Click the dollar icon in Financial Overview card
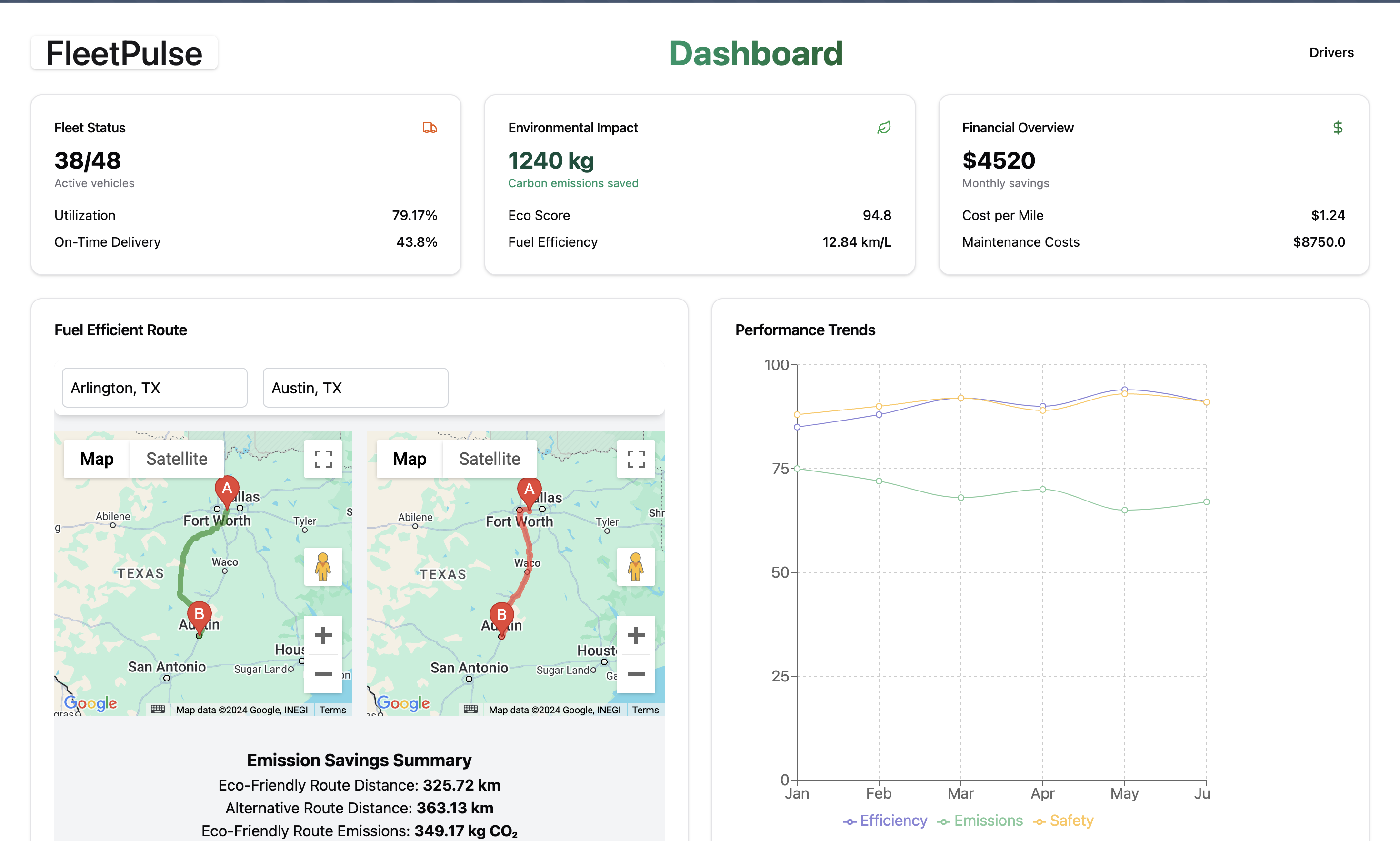1400x841 pixels. (1337, 128)
